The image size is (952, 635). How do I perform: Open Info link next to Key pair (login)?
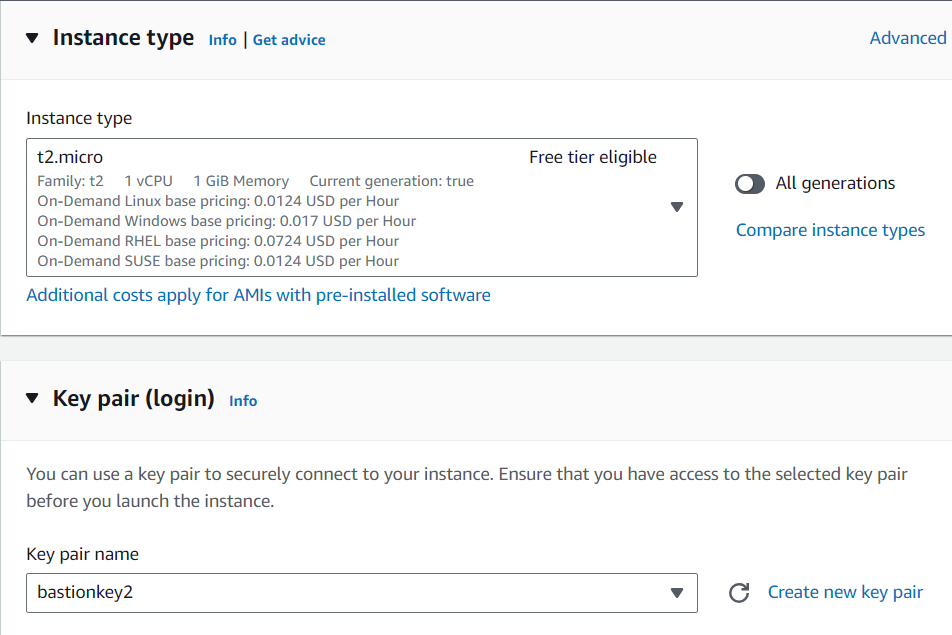(x=243, y=401)
